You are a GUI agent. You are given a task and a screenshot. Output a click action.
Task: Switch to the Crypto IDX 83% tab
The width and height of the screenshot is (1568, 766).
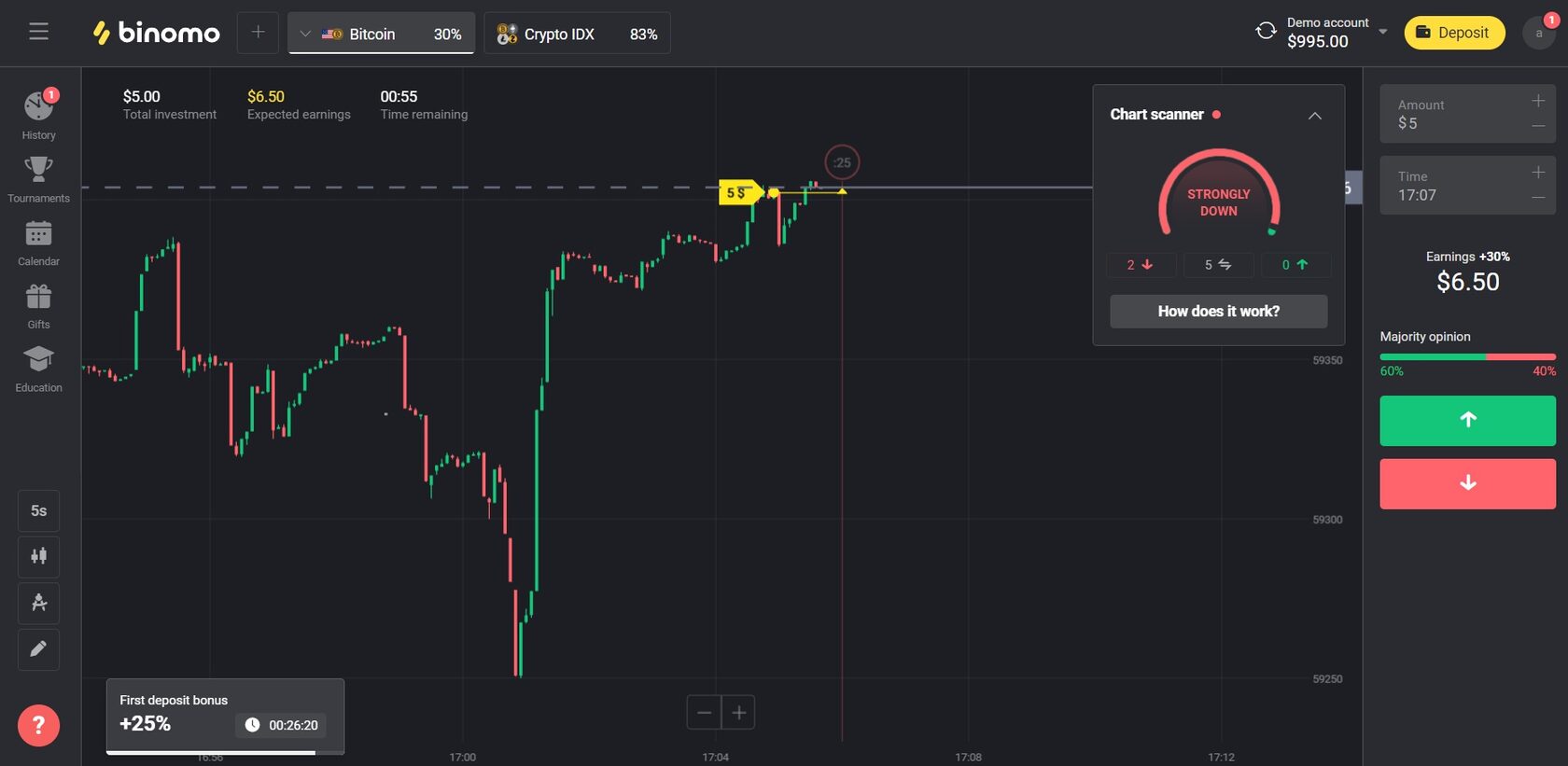tap(577, 34)
